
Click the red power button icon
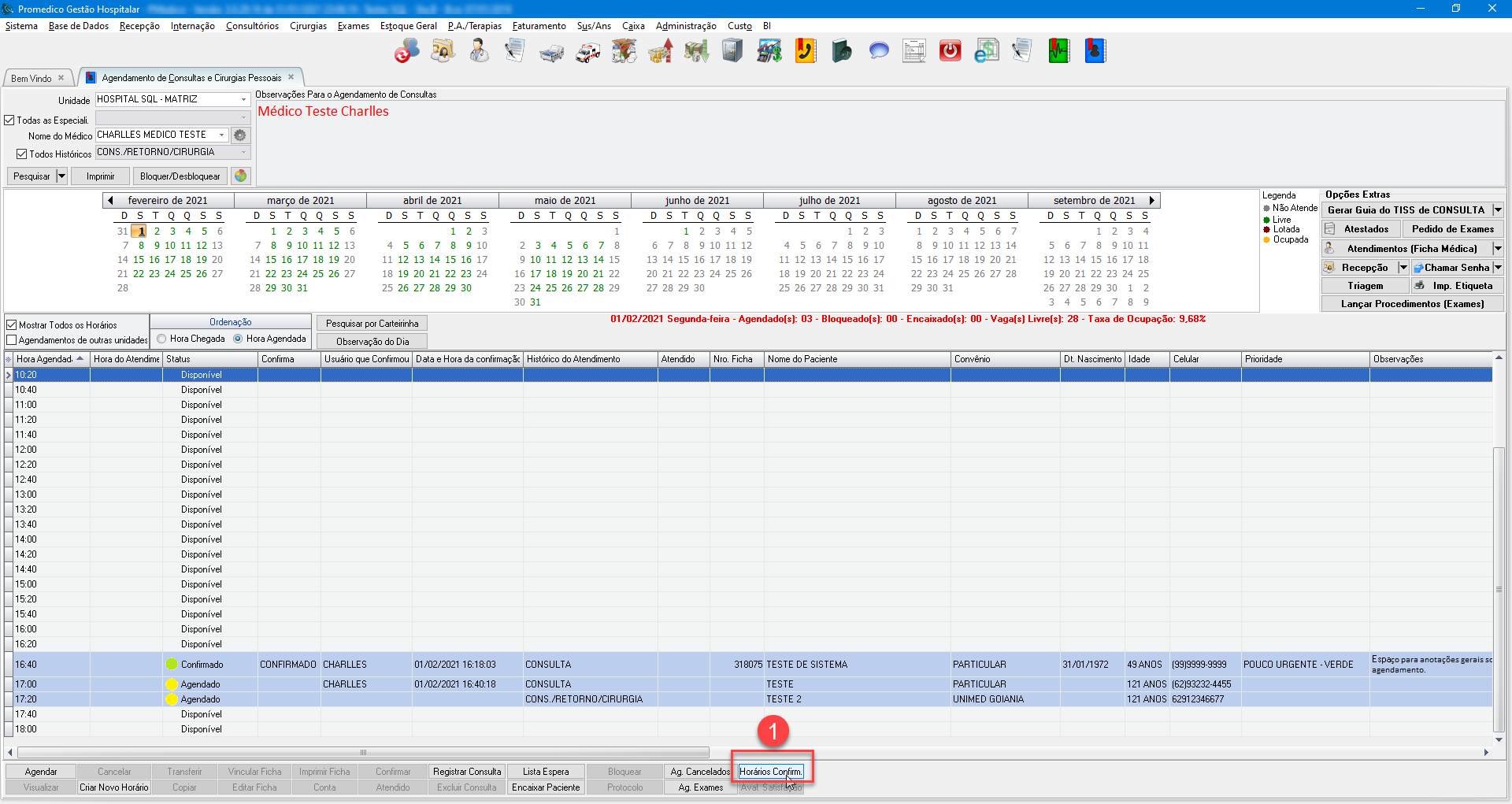tap(950, 51)
